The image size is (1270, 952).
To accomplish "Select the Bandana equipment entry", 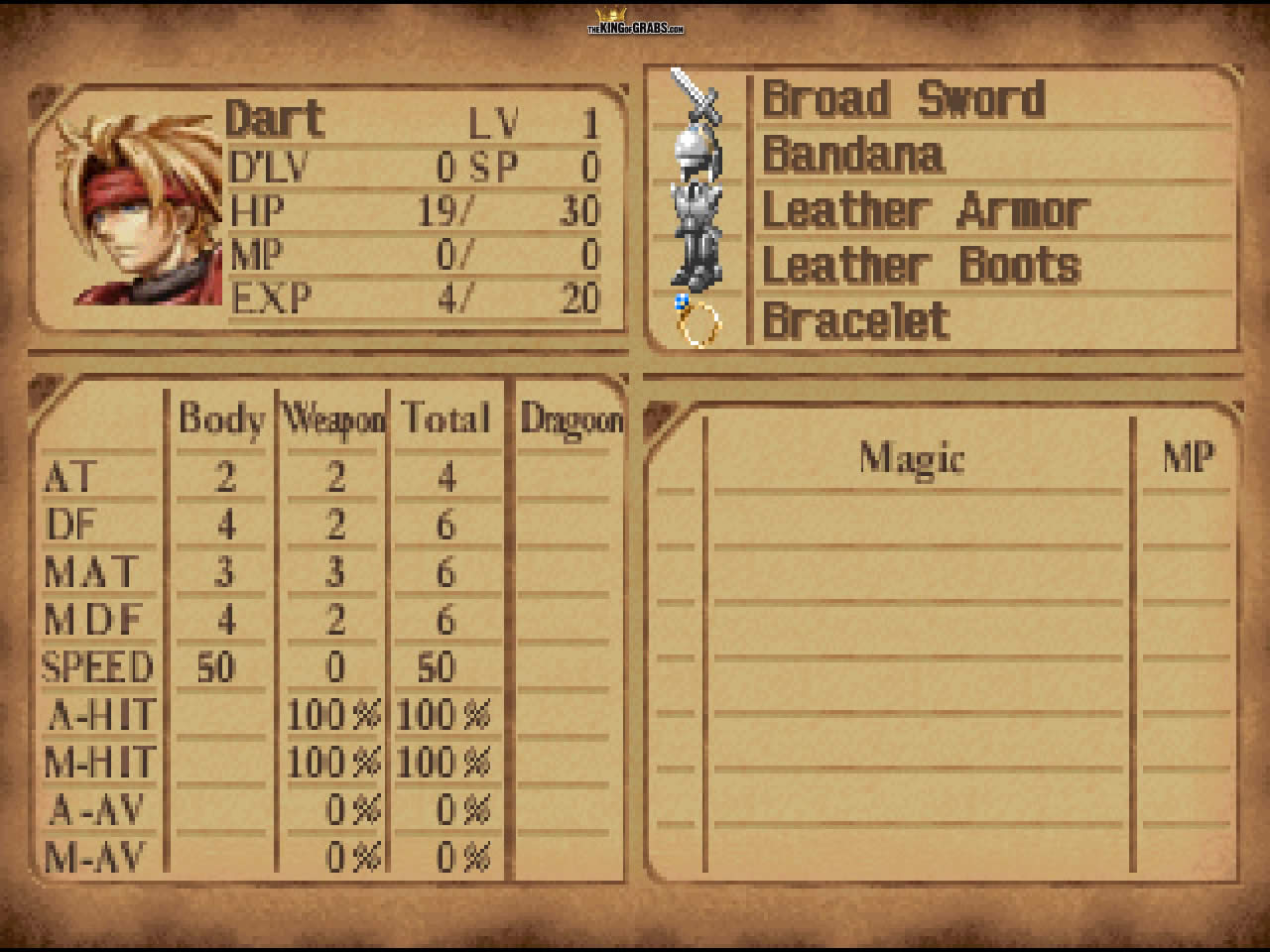I will 852,155.
